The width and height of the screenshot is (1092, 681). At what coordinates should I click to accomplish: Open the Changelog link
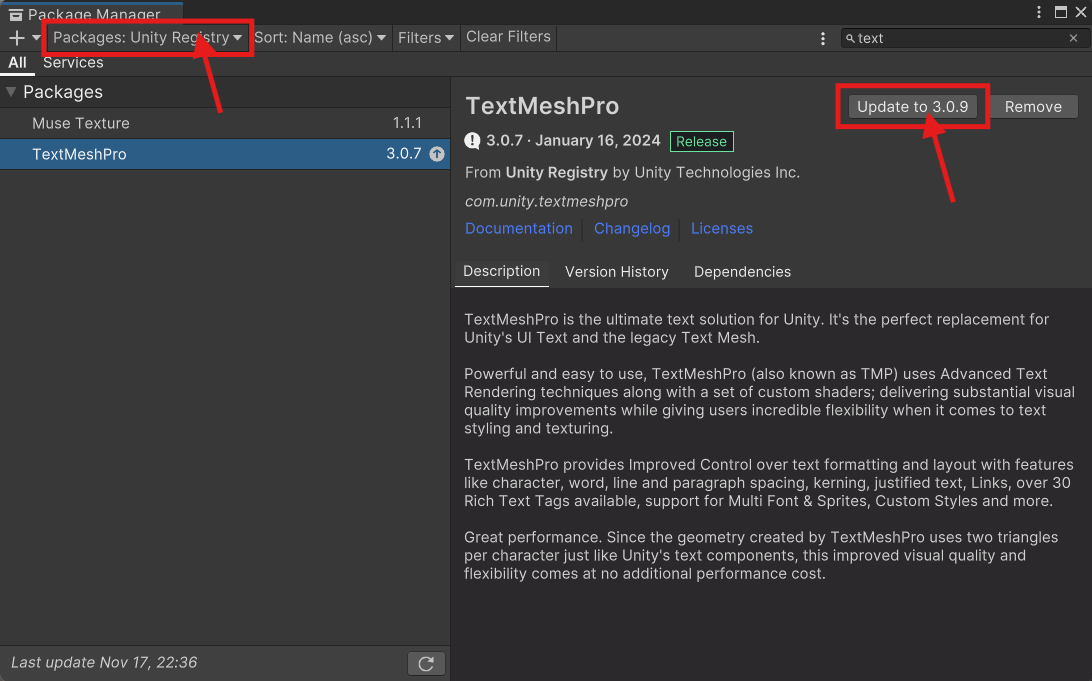[632, 228]
